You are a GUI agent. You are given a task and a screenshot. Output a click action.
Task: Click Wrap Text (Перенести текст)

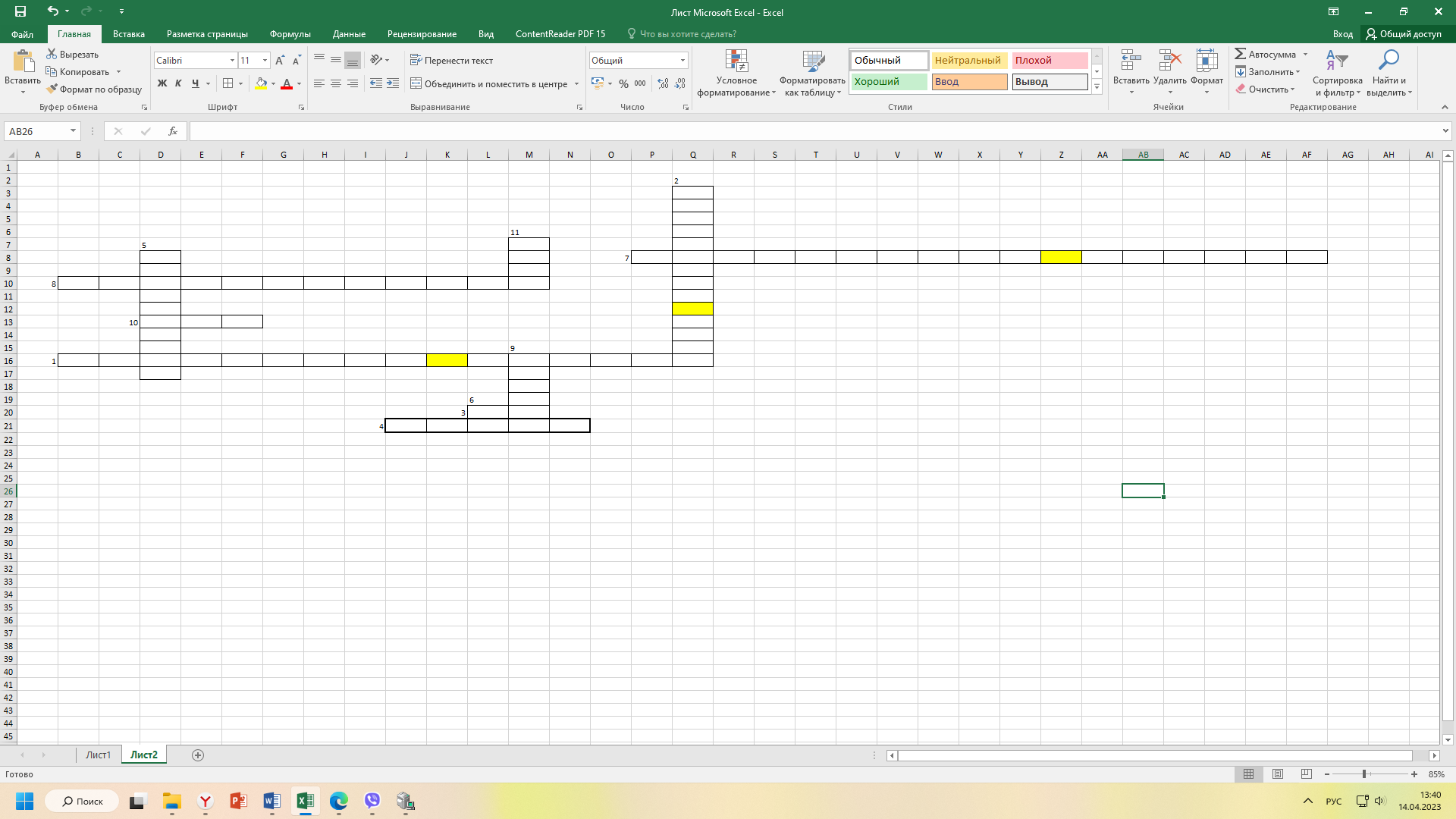[452, 60]
